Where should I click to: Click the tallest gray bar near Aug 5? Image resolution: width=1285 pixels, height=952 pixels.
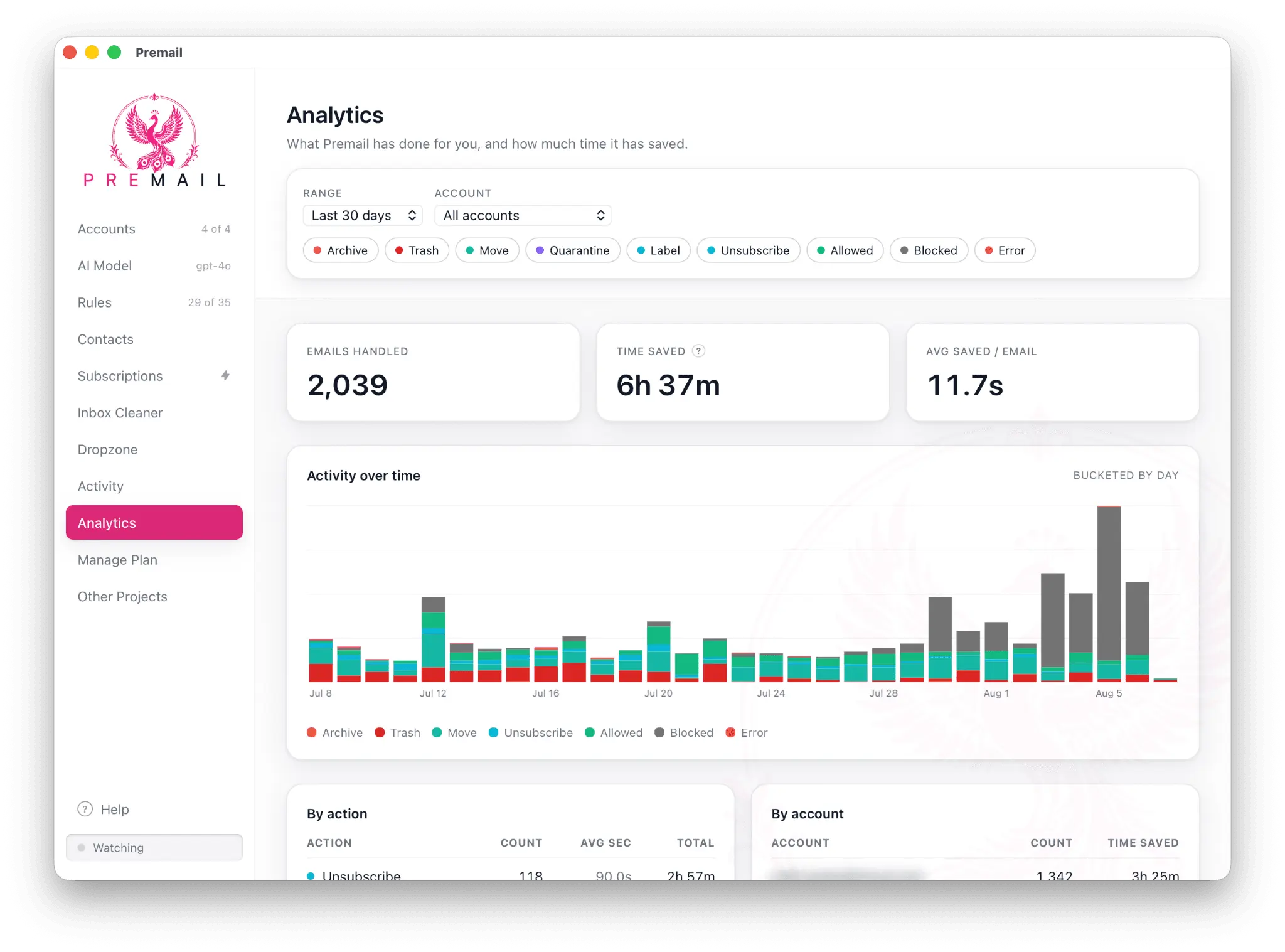(x=1109, y=583)
